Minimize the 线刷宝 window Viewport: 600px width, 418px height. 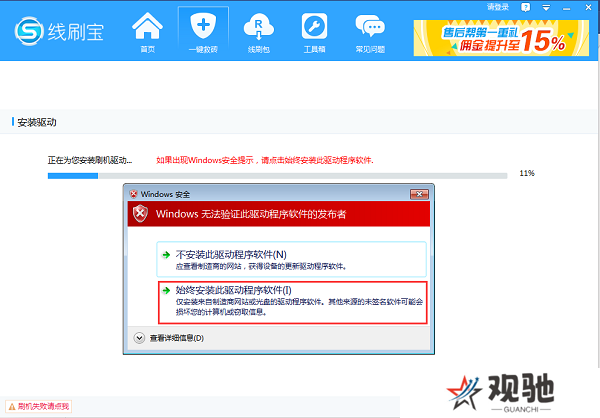tap(567, 8)
